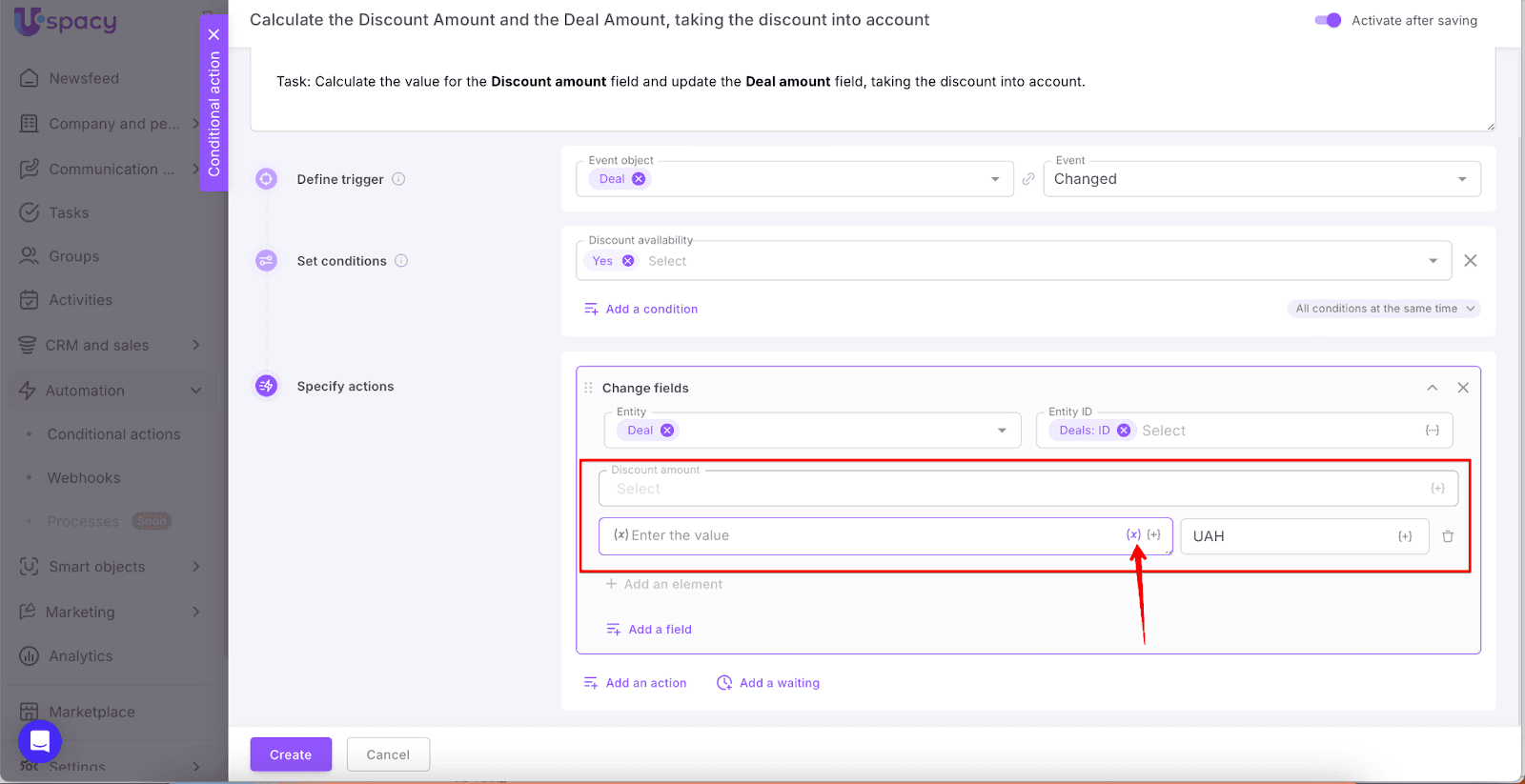Click the chat support bubble icon
This screenshot has height=784, width=1525.
tap(40, 740)
